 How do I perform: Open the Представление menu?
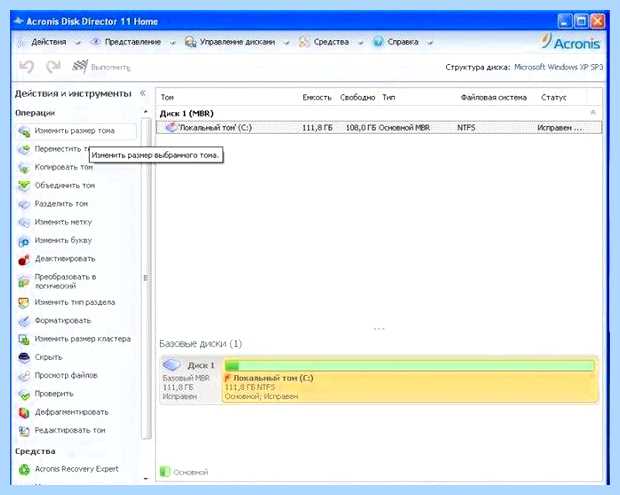pos(133,42)
